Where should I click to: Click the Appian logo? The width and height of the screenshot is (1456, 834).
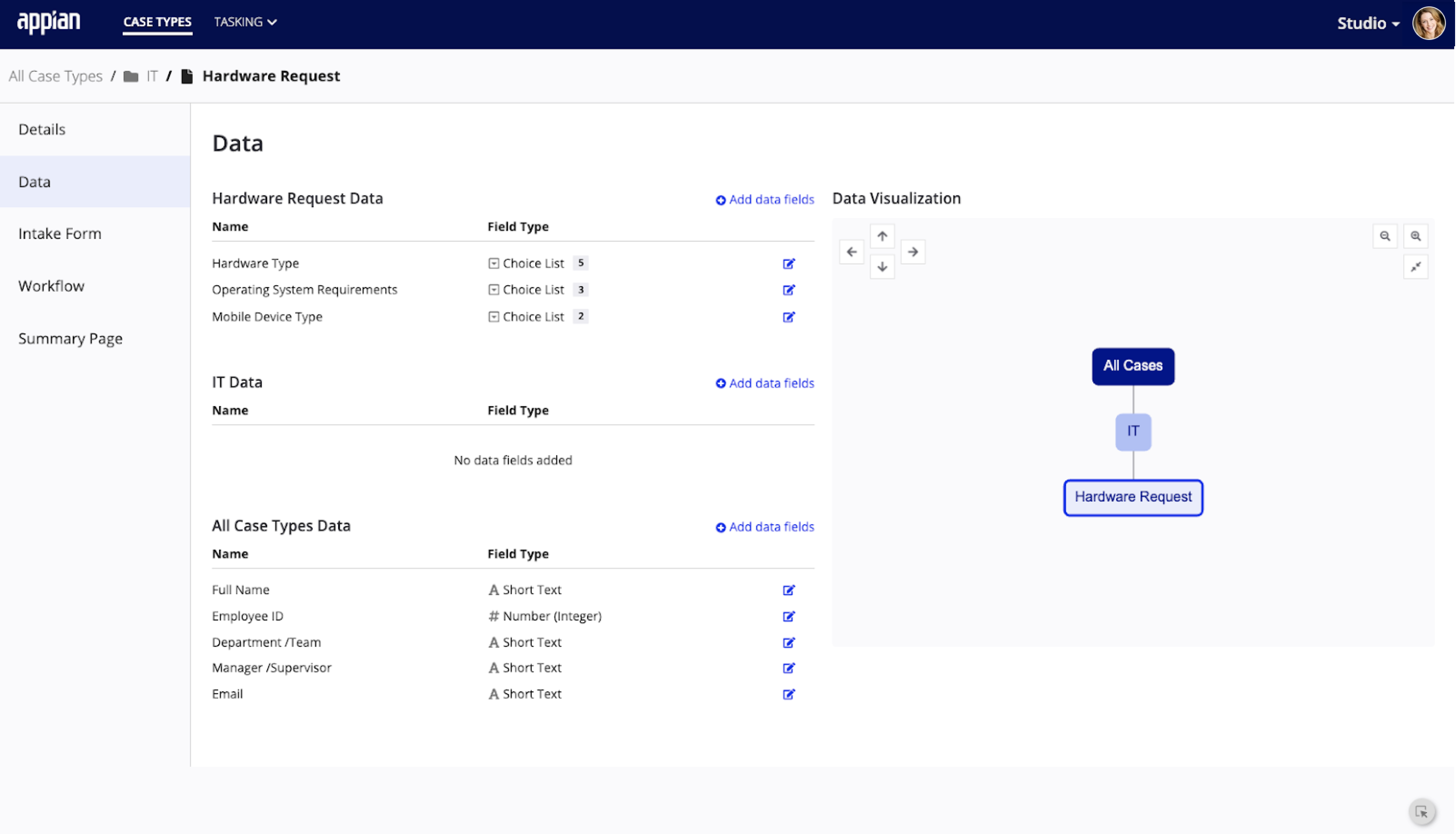pyautogui.click(x=49, y=22)
